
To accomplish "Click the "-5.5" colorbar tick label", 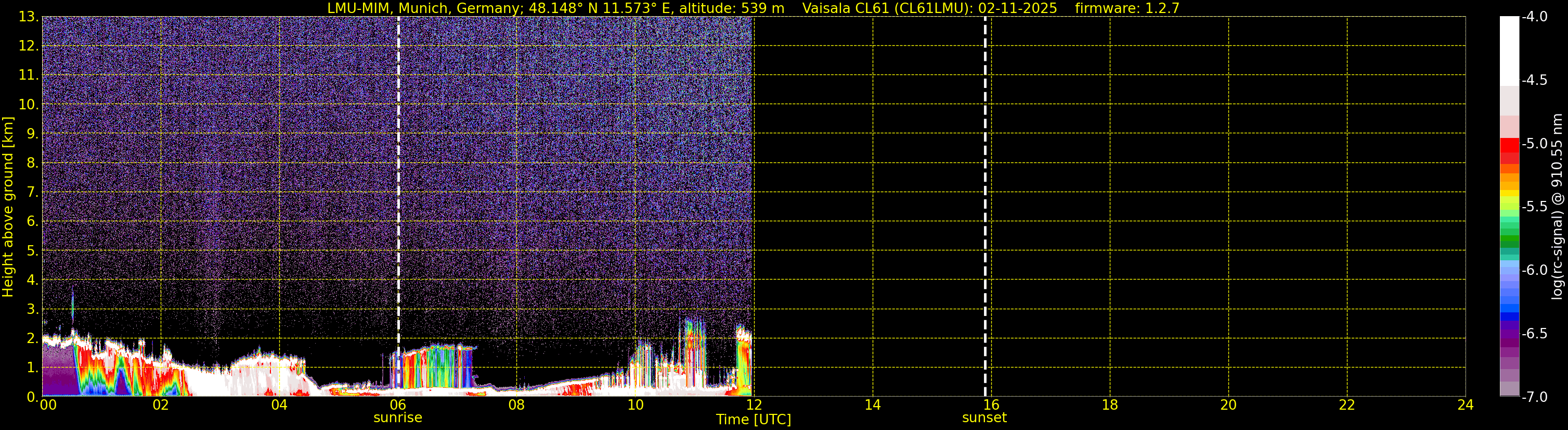I will pos(1534,207).
